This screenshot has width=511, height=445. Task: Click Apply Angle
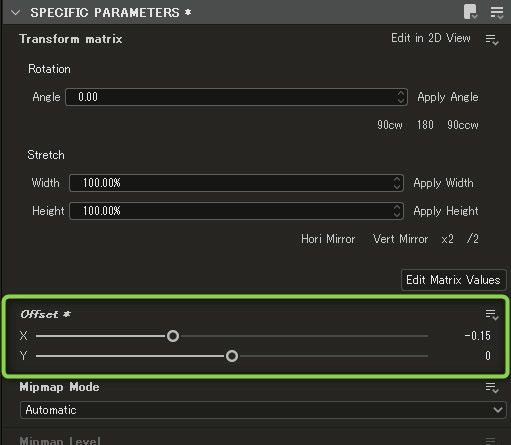click(448, 97)
